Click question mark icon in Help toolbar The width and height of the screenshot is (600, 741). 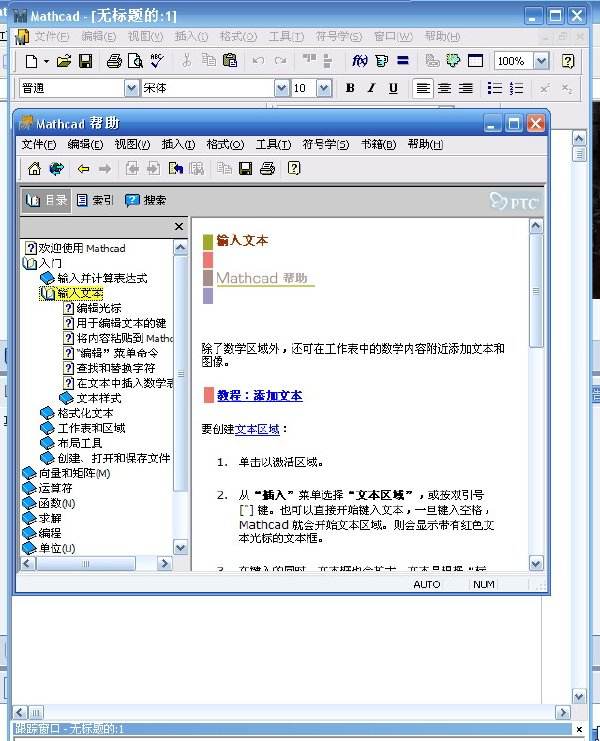click(x=294, y=168)
